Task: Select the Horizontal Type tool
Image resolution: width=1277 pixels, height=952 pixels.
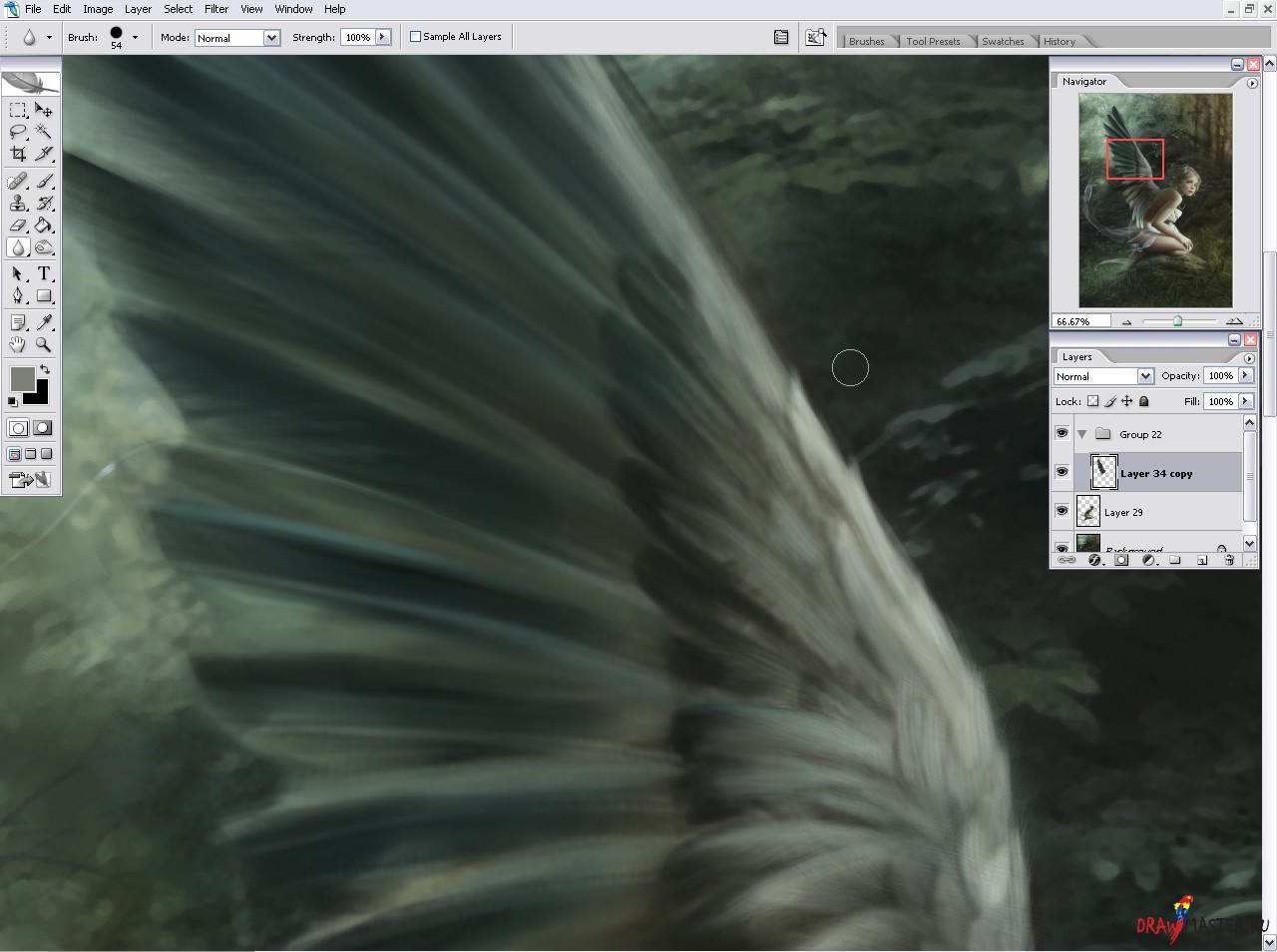Action: 44,273
